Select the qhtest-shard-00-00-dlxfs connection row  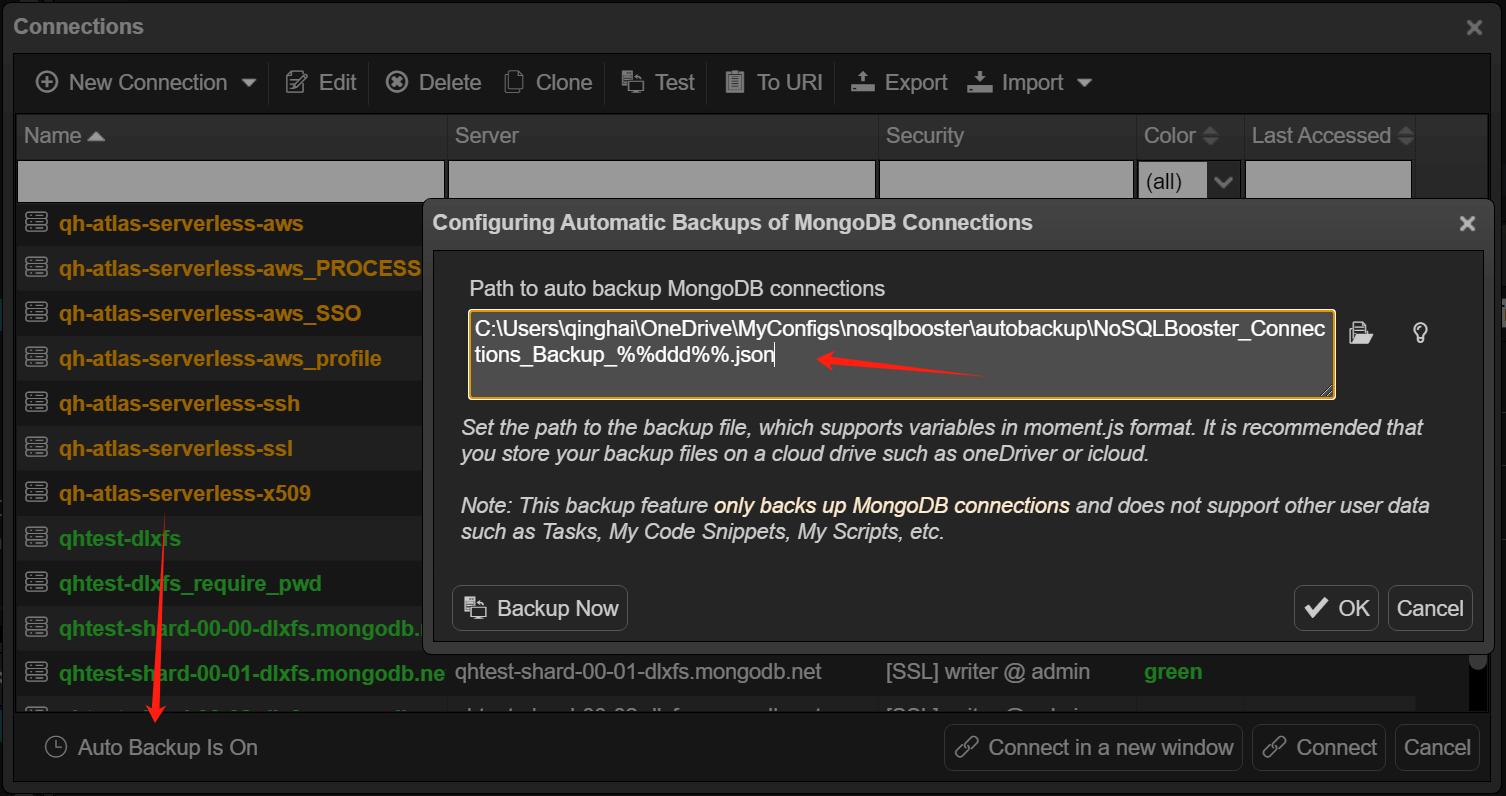click(x=240, y=628)
